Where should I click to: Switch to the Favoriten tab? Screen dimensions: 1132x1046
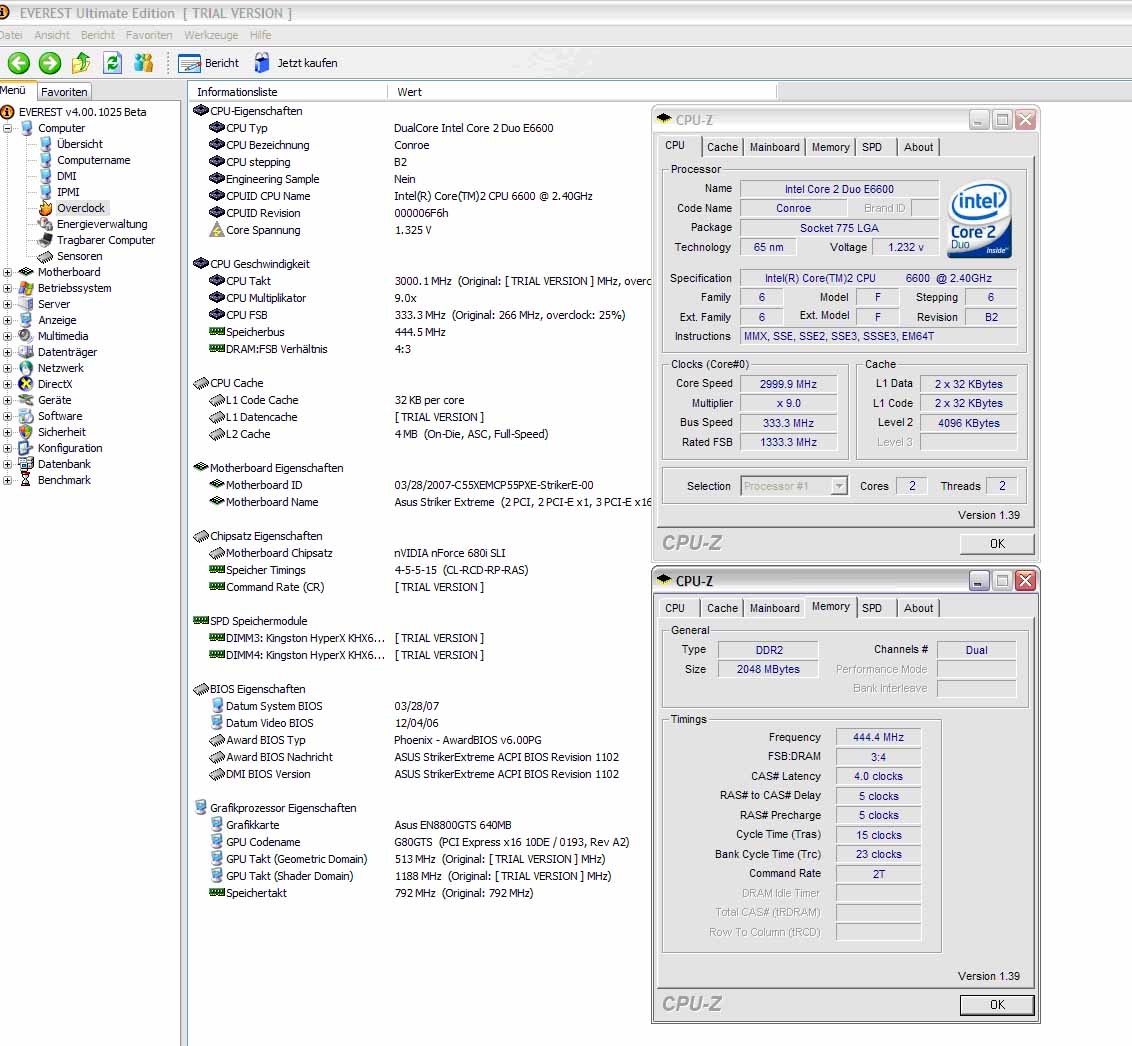click(x=64, y=92)
